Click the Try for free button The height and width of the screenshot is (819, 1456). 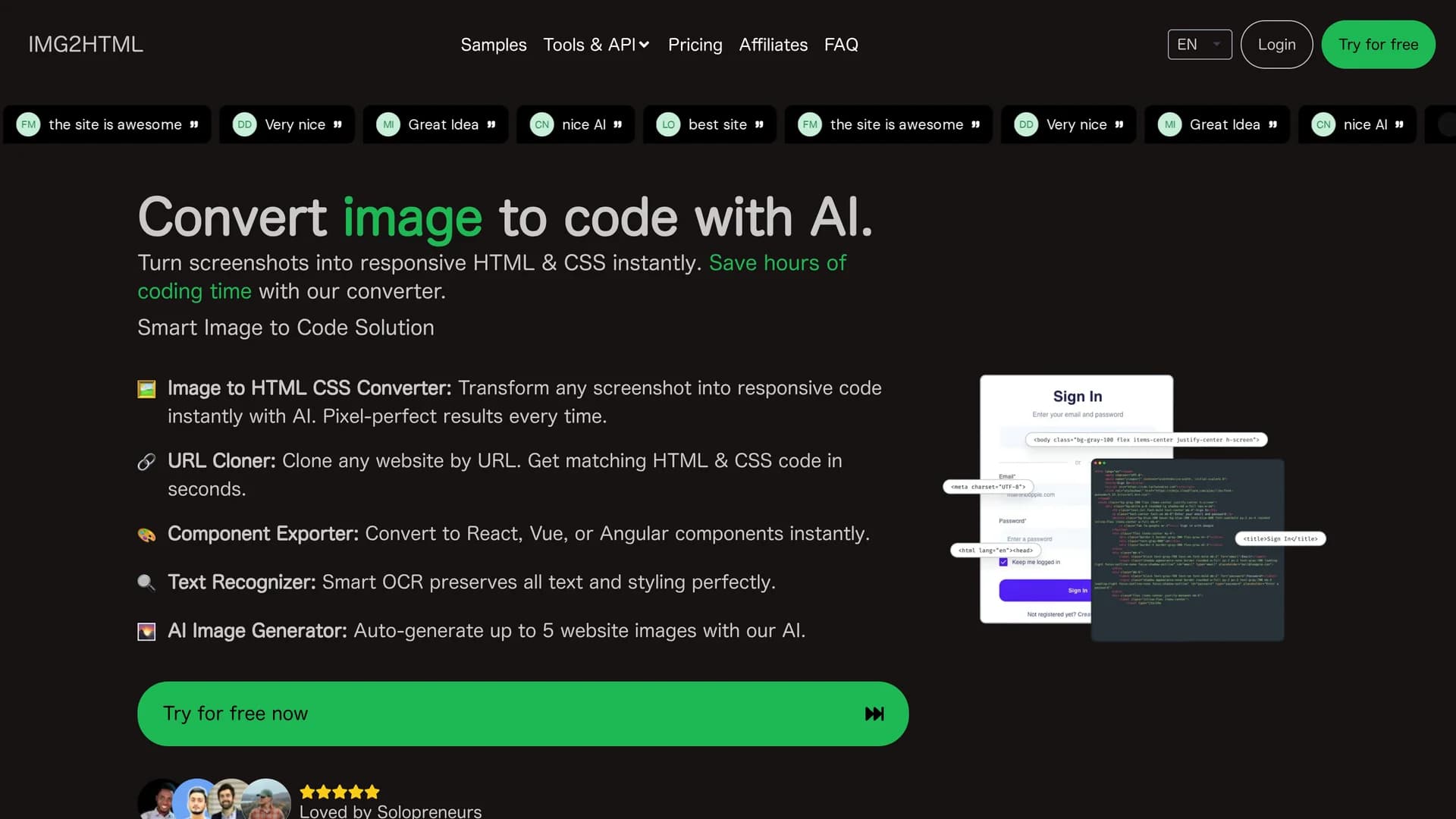(x=1378, y=45)
